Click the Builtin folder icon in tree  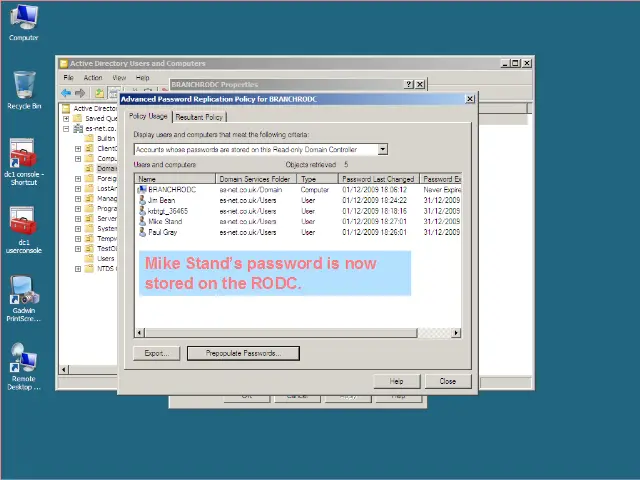coord(89,138)
